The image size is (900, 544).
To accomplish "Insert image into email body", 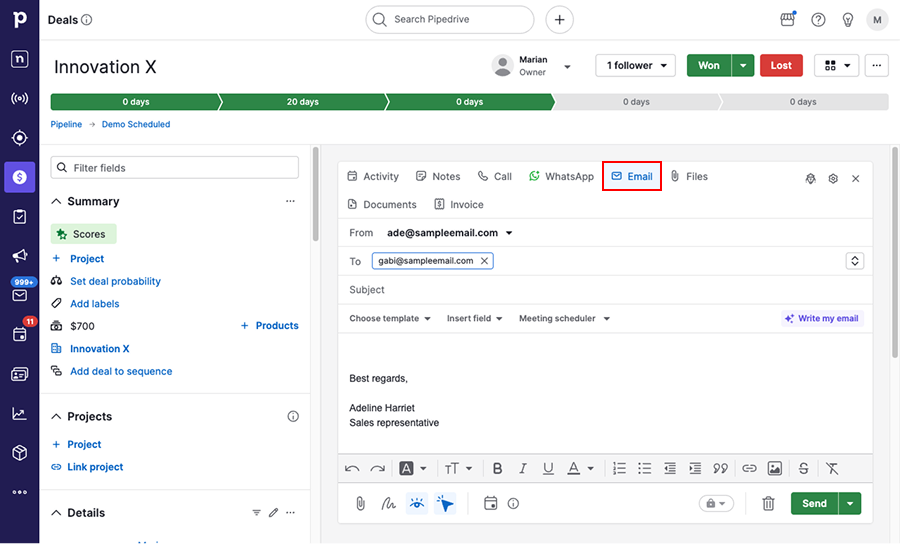I will pyautogui.click(x=774, y=468).
